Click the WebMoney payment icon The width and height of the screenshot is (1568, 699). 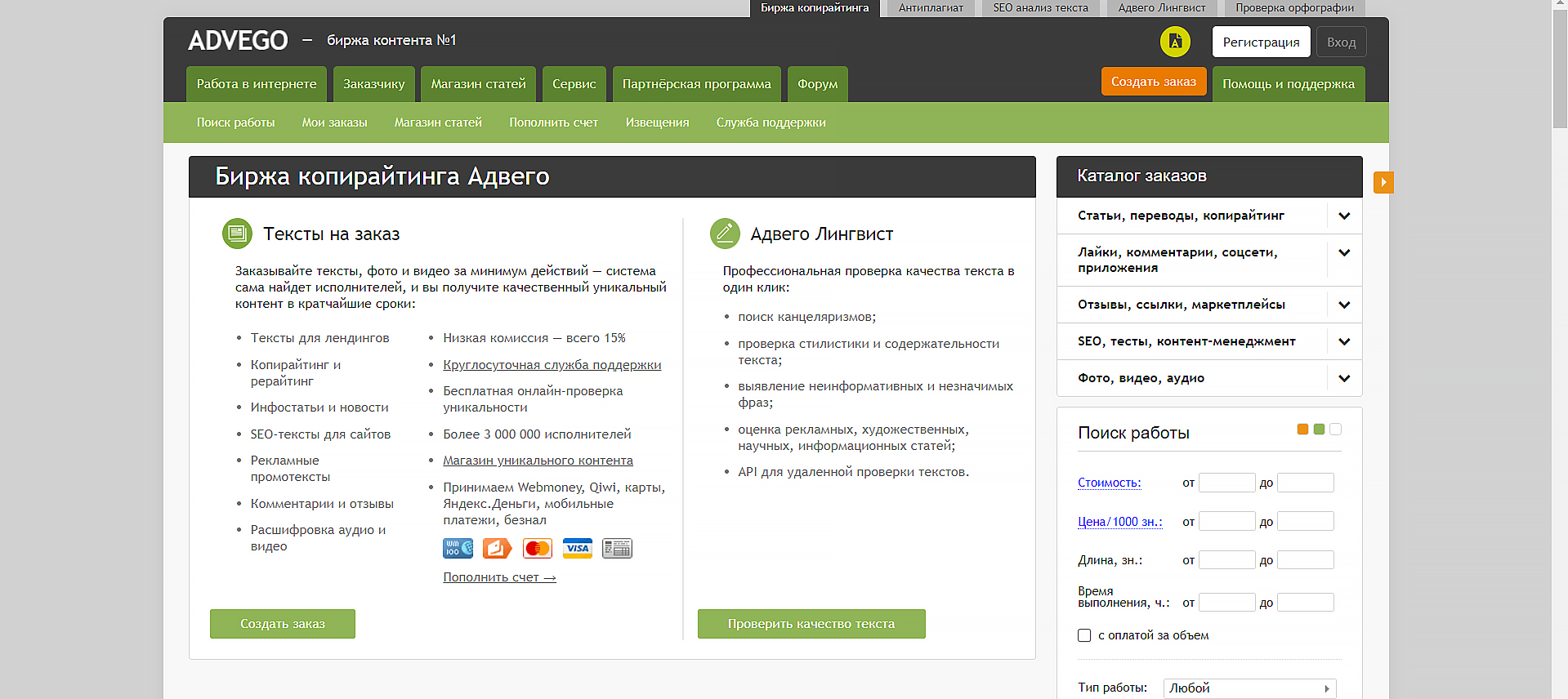(x=458, y=549)
